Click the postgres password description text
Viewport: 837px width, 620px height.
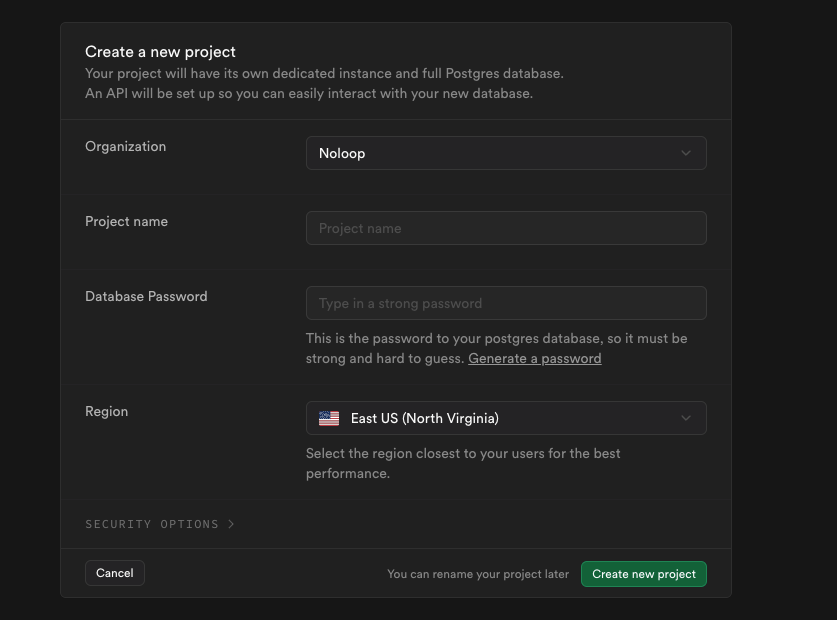(x=496, y=339)
